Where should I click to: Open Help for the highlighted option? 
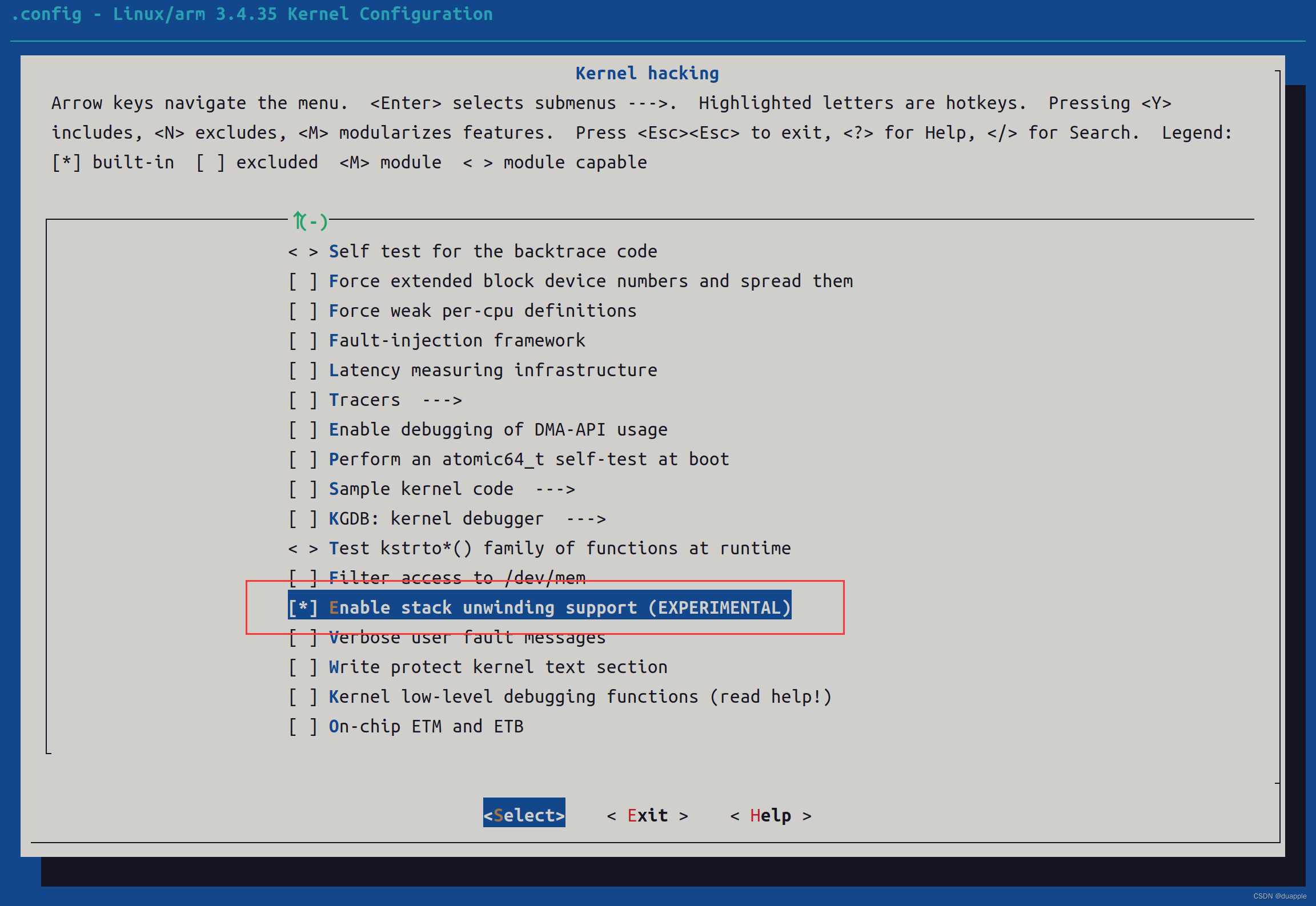771,815
